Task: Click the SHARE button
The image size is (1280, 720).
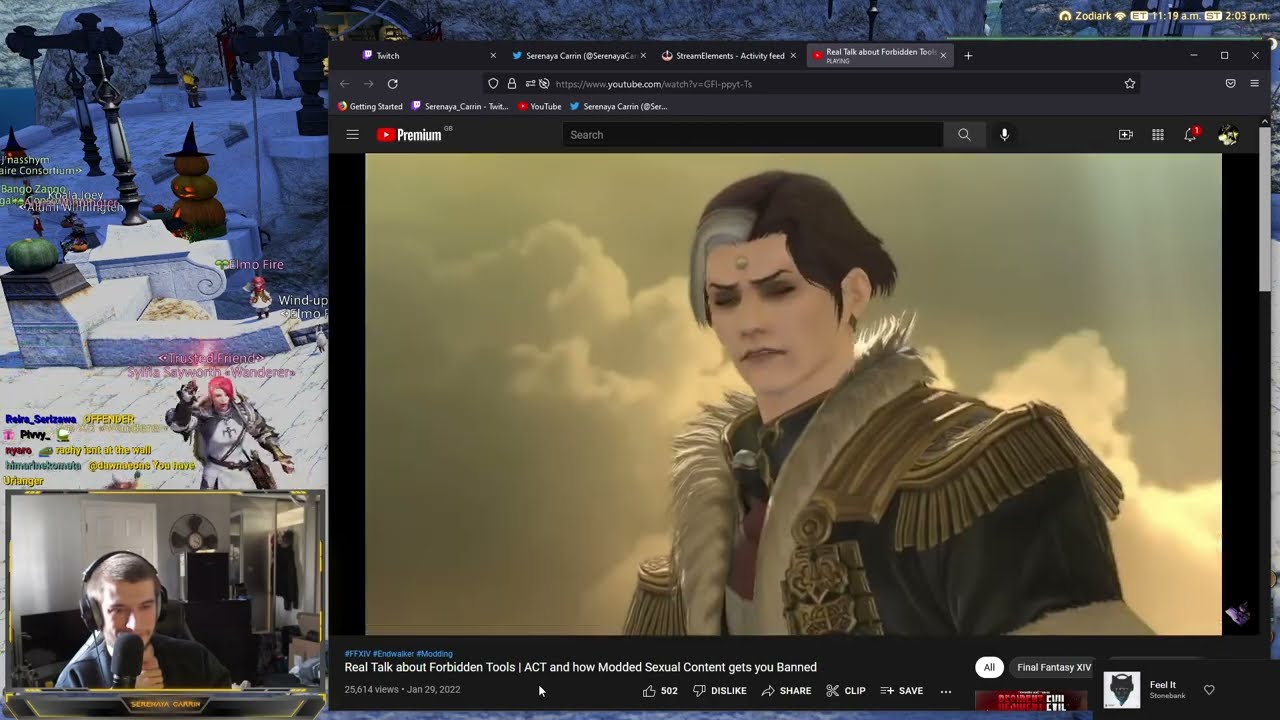Action: coord(786,691)
